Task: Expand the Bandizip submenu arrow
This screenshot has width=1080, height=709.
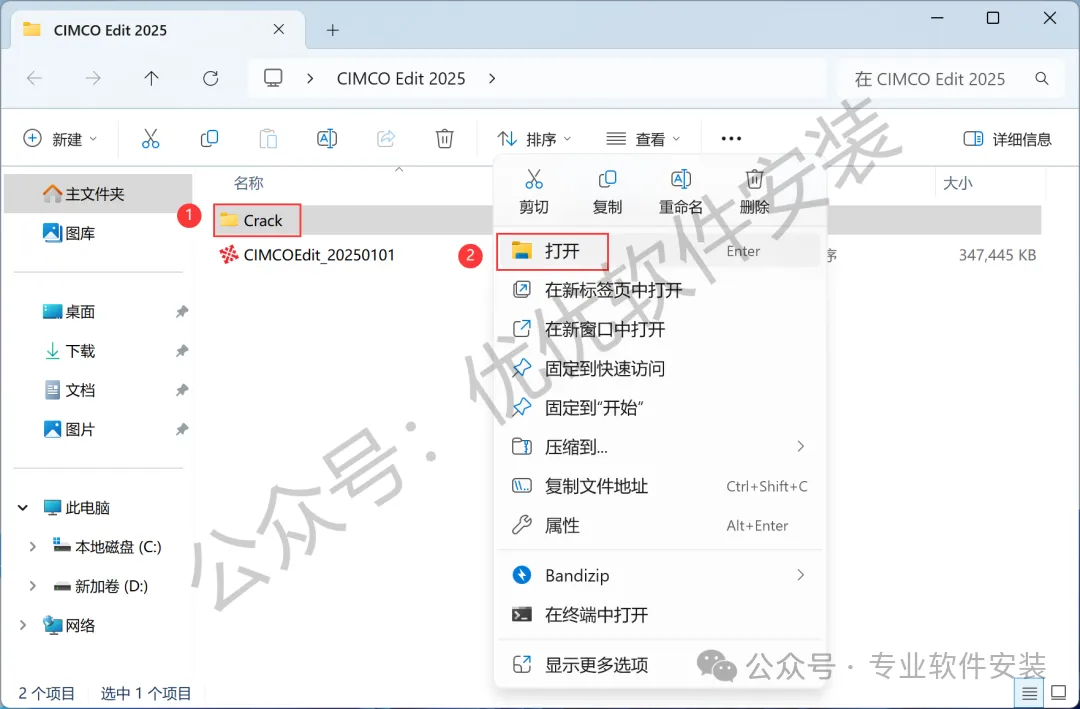Action: [800, 575]
